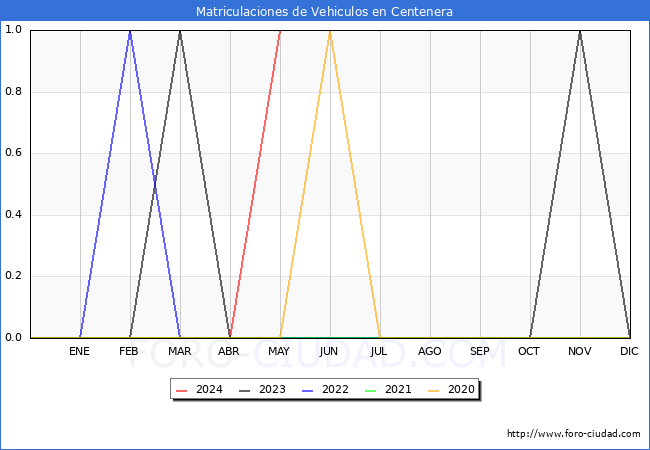Click the SEP month axis label
This screenshot has height=450, width=650.
click(x=480, y=351)
